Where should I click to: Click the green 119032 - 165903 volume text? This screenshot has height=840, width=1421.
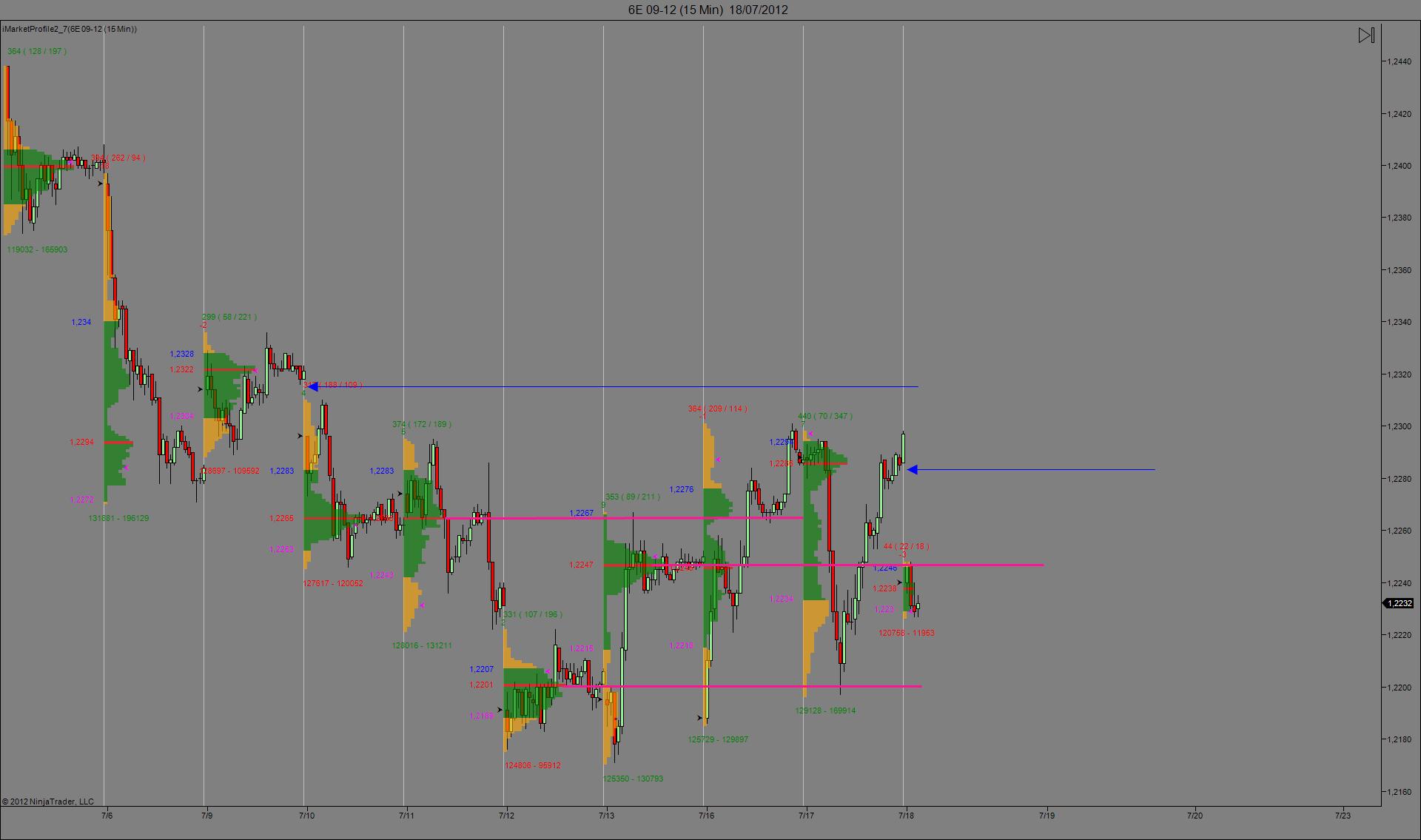coord(37,249)
